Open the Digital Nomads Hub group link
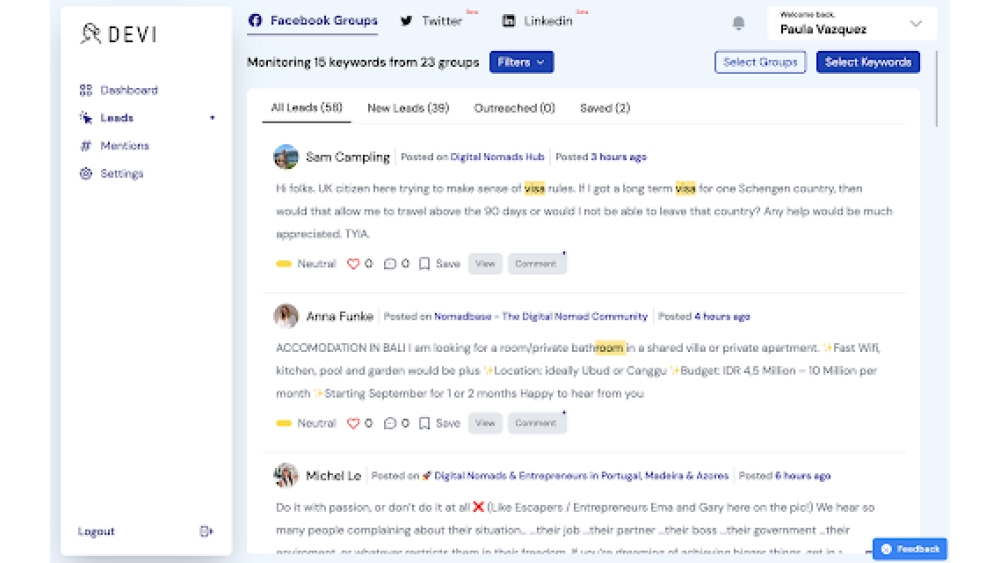 497,157
